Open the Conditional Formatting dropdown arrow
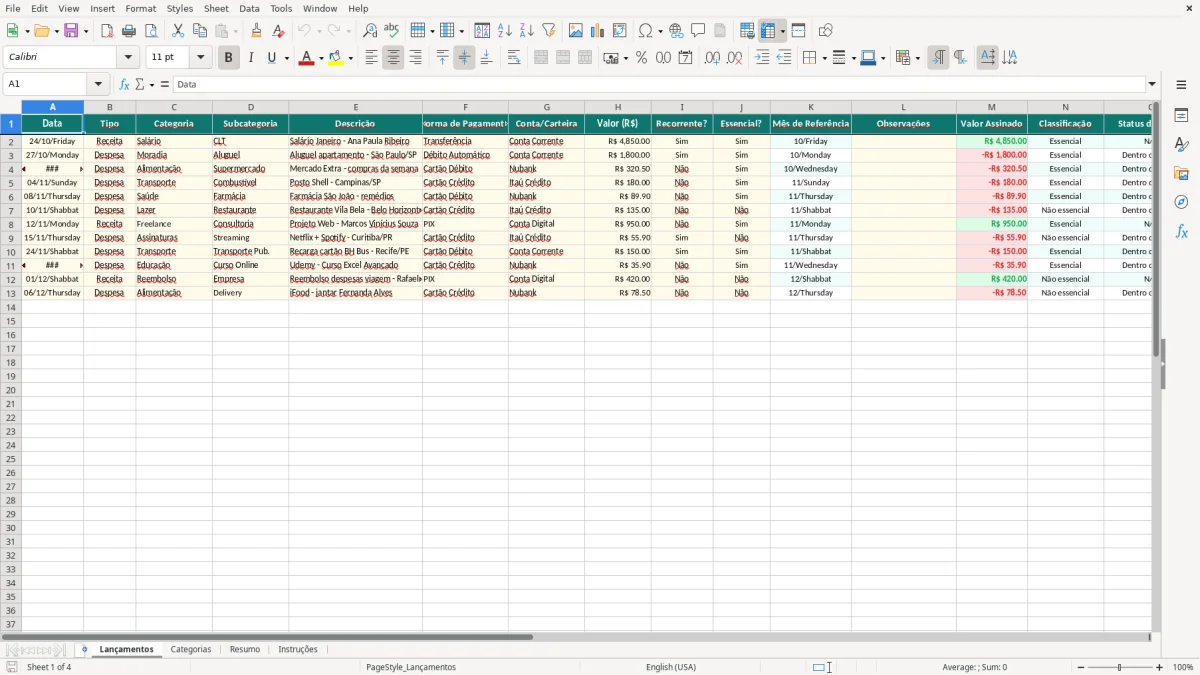This screenshot has width=1200, height=675. [x=917, y=58]
